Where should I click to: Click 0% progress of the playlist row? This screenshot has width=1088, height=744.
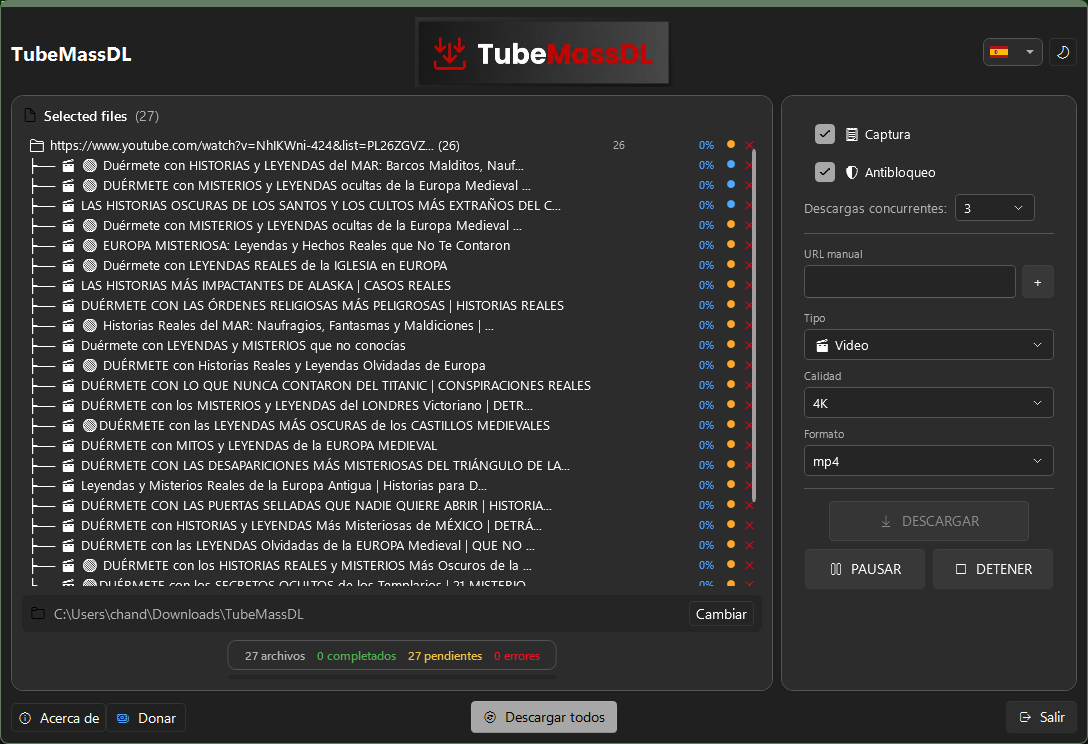coord(706,146)
